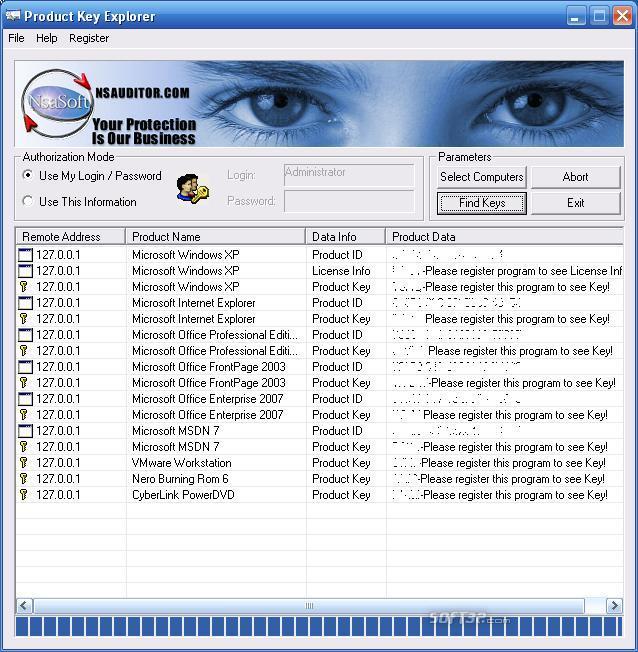
Task: Click Internet Explorer Product ID row icon
Action: pos(25,303)
